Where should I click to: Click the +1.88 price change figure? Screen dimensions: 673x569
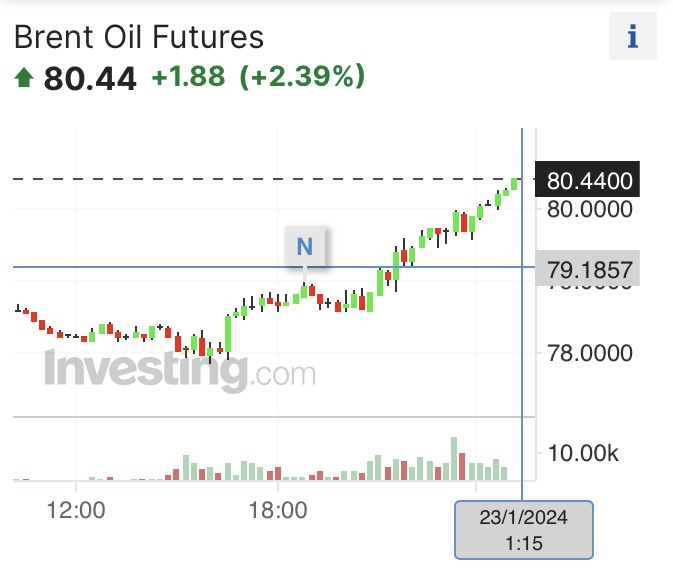pyautogui.click(x=188, y=76)
